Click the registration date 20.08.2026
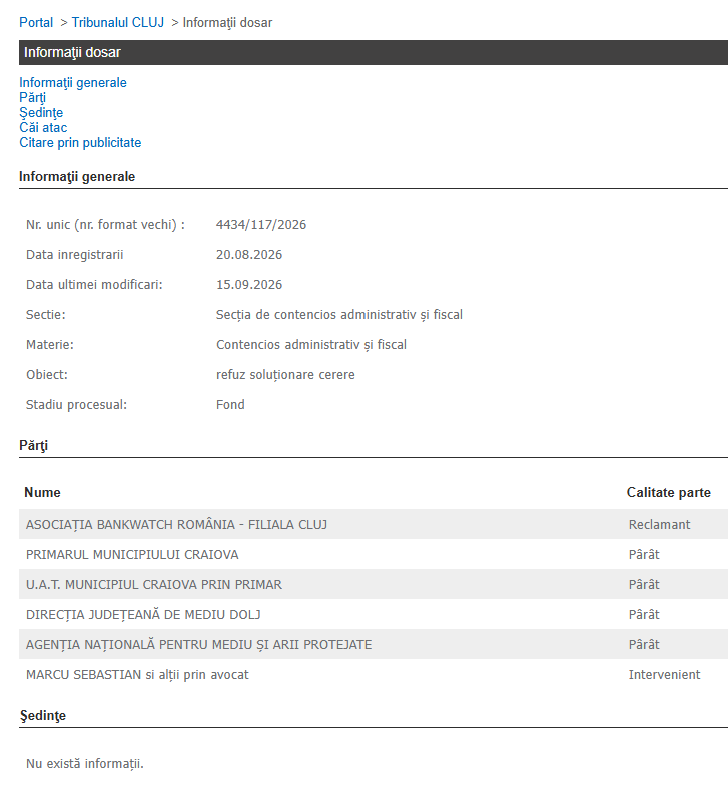The width and height of the screenshot is (728, 794). [249, 255]
